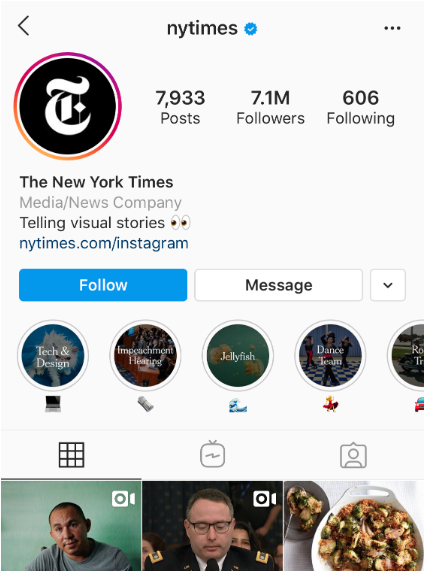This screenshot has width=429, height=574.
Task: Open the Impeachment Hearing highlight
Action: [145, 355]
